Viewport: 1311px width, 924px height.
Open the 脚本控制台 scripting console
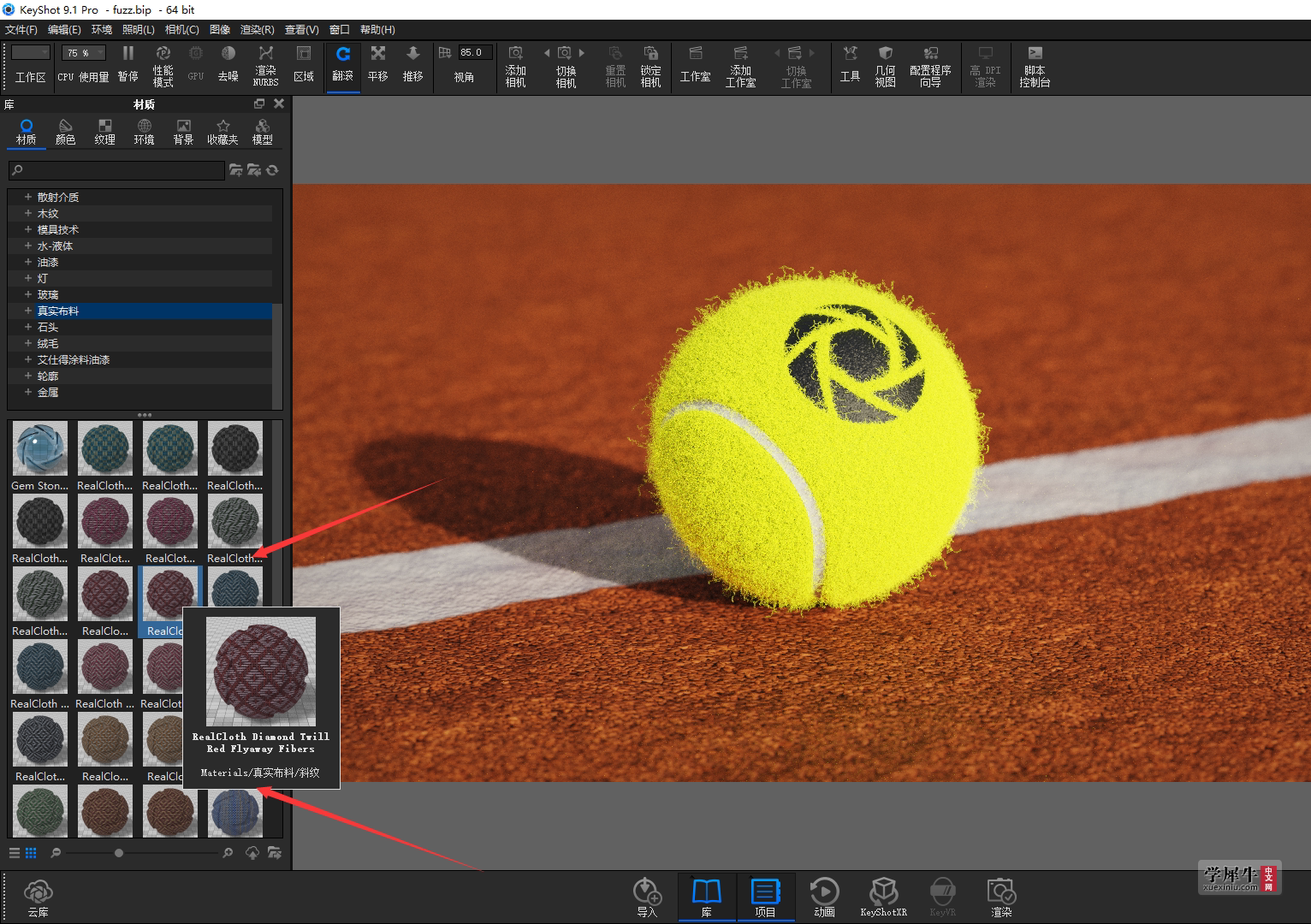tap(1035, 65)
